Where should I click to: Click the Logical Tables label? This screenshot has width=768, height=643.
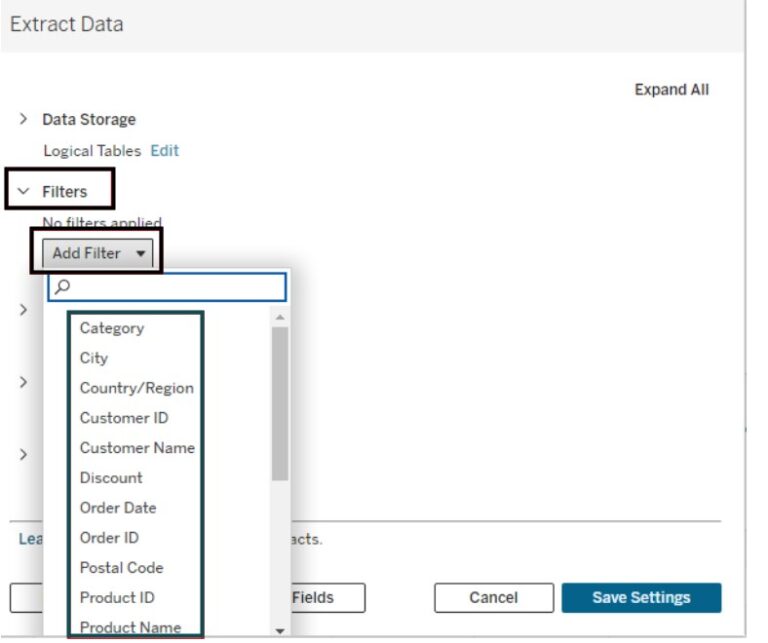coord(92,150)
